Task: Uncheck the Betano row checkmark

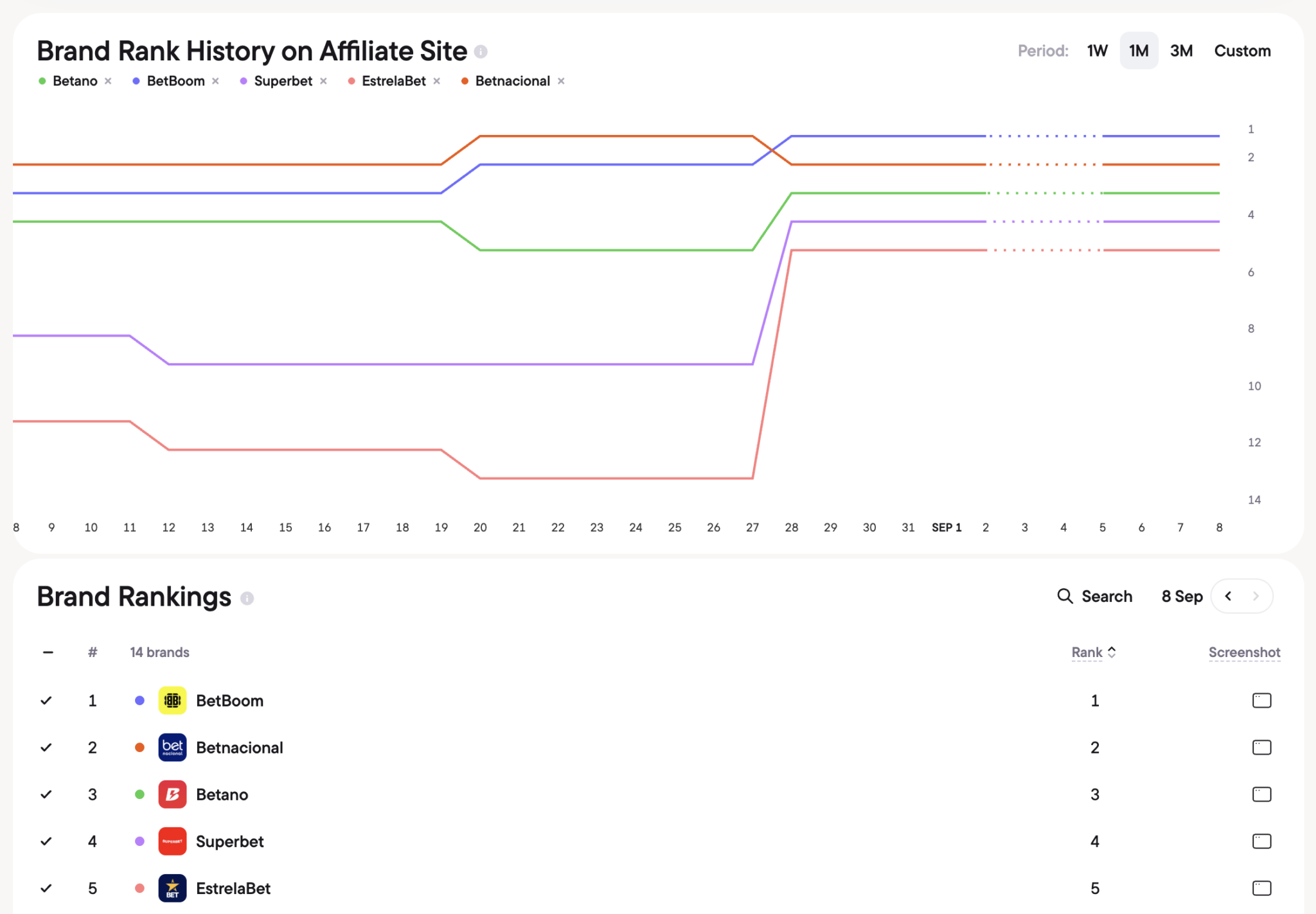Action: [x=46, y=794]
